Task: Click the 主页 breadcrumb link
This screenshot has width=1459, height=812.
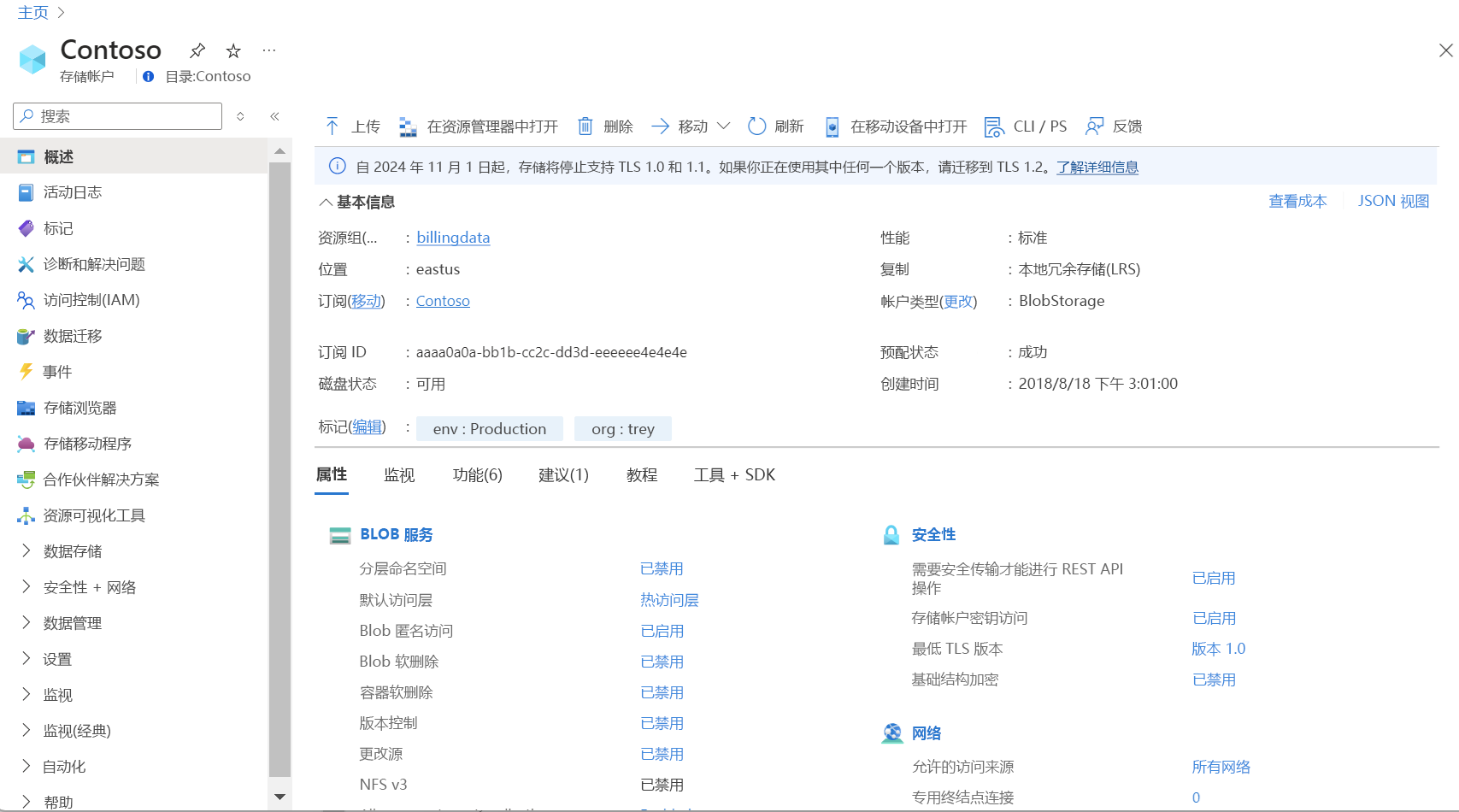Action: pyautogui.click(x=32, y=13)
